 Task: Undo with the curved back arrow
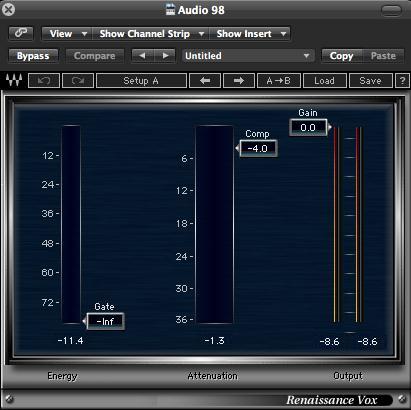pyautogui.click(x=44, y=81)
